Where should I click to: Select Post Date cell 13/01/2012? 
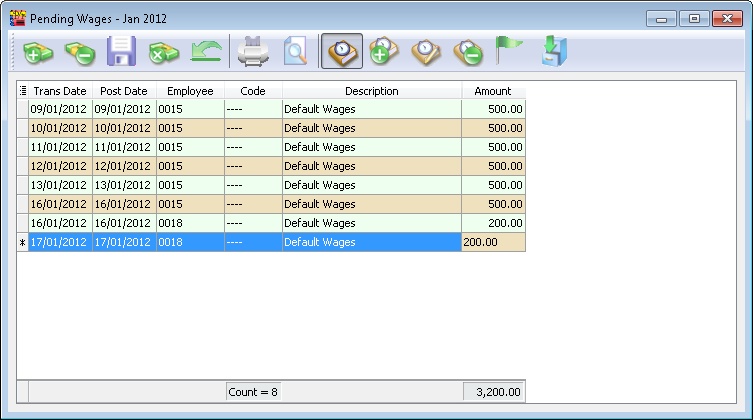click(124, 185)
